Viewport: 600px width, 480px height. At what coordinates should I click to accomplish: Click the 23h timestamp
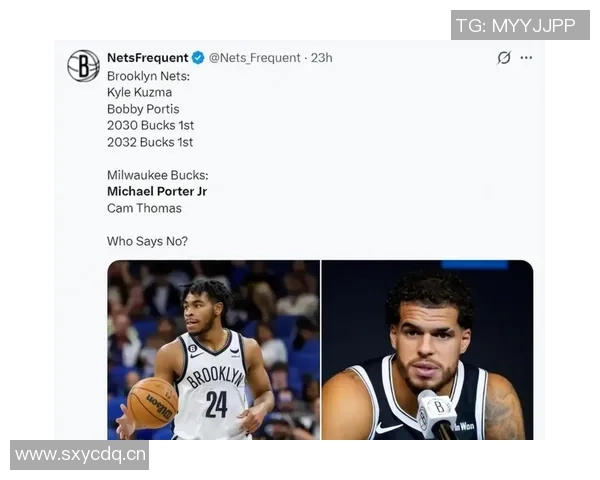coord(321,58)
